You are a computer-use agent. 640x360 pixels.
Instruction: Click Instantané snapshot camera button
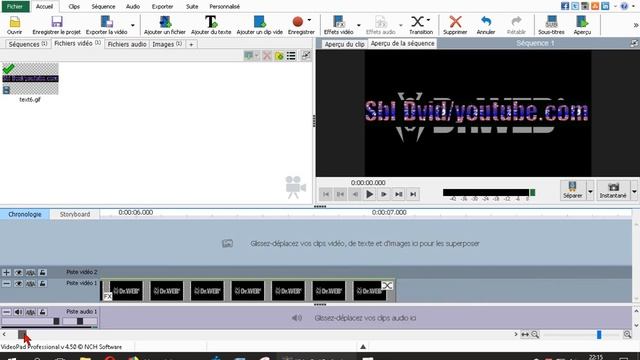tap(613, 190)
